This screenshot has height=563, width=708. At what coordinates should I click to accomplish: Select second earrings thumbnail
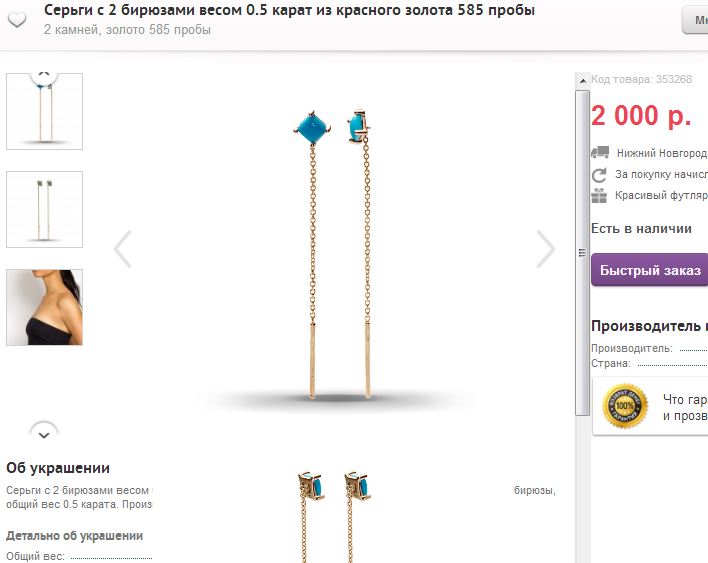[x=44, y=209]
